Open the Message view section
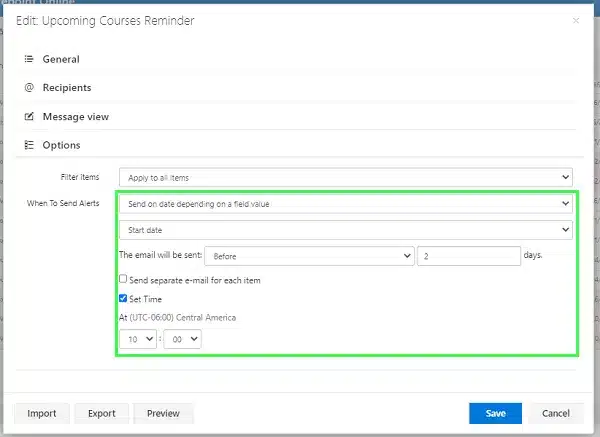This screenshot has height=437, width=600. tap(76, 117)
